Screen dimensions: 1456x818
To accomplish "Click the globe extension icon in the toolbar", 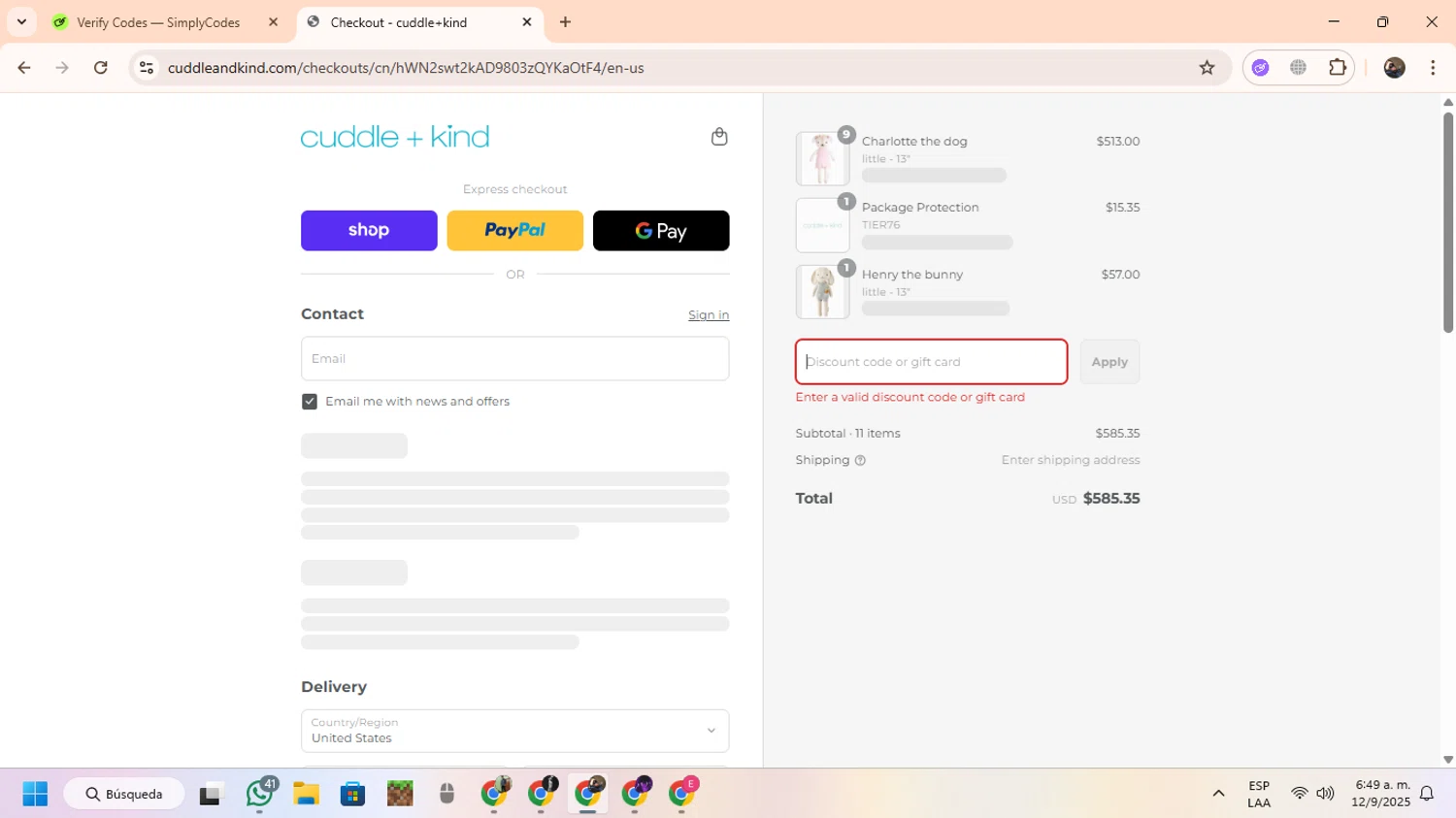I will point(1299,68).
